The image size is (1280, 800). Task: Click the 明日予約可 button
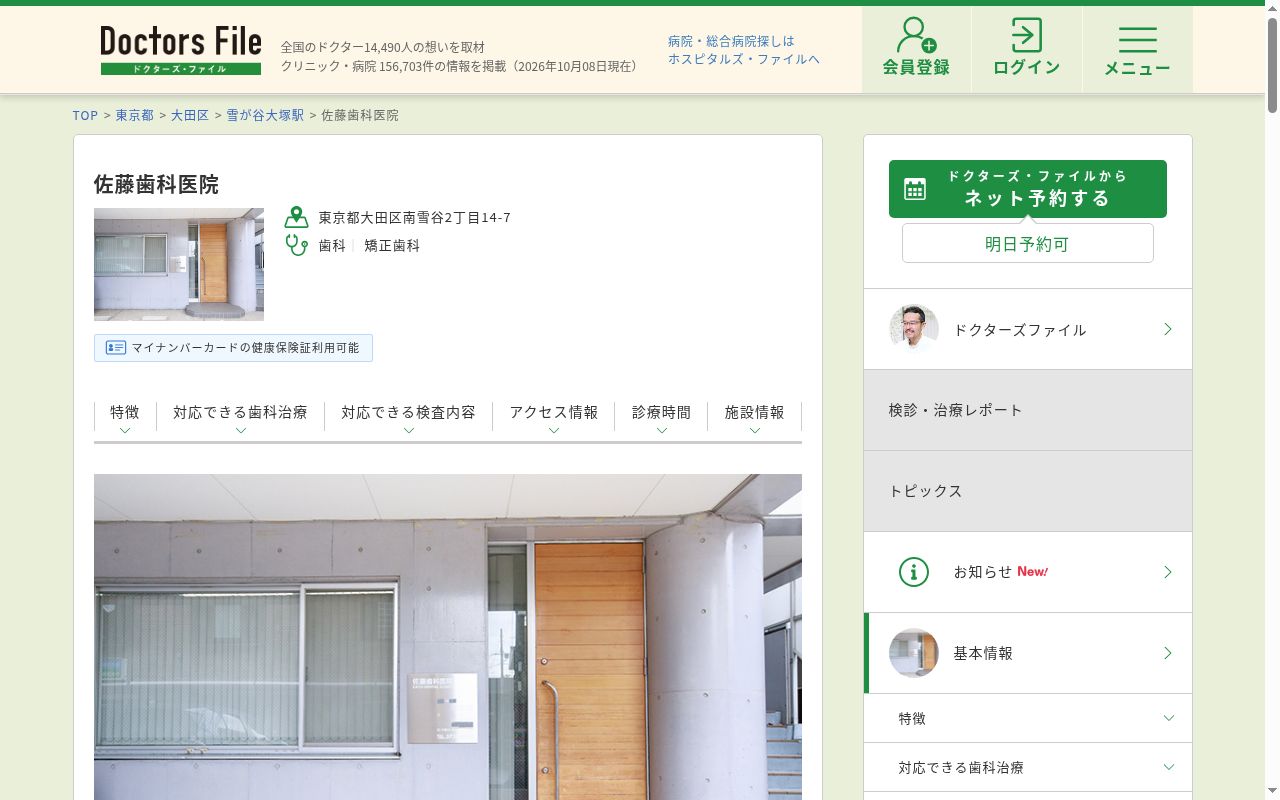[1028, 243]
